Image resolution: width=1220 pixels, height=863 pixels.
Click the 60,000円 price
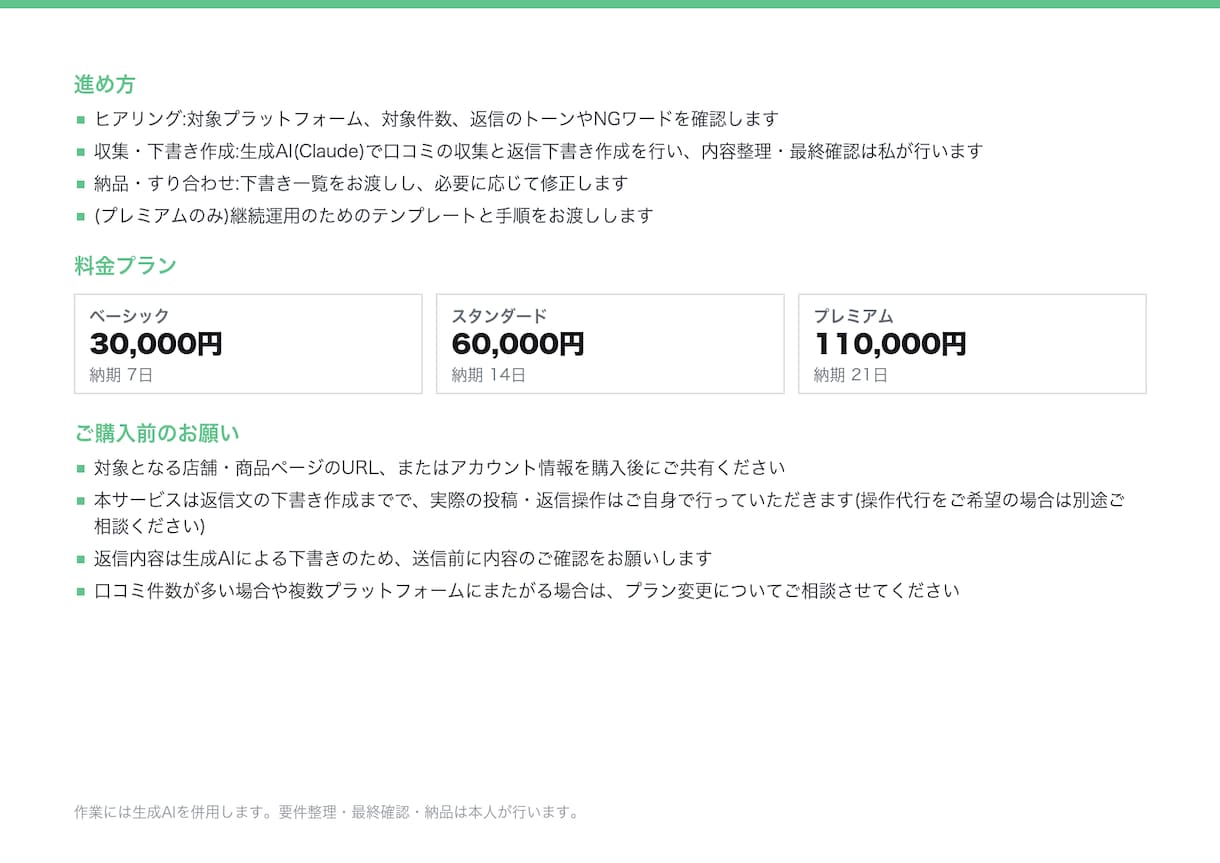[x=518, y=344]
